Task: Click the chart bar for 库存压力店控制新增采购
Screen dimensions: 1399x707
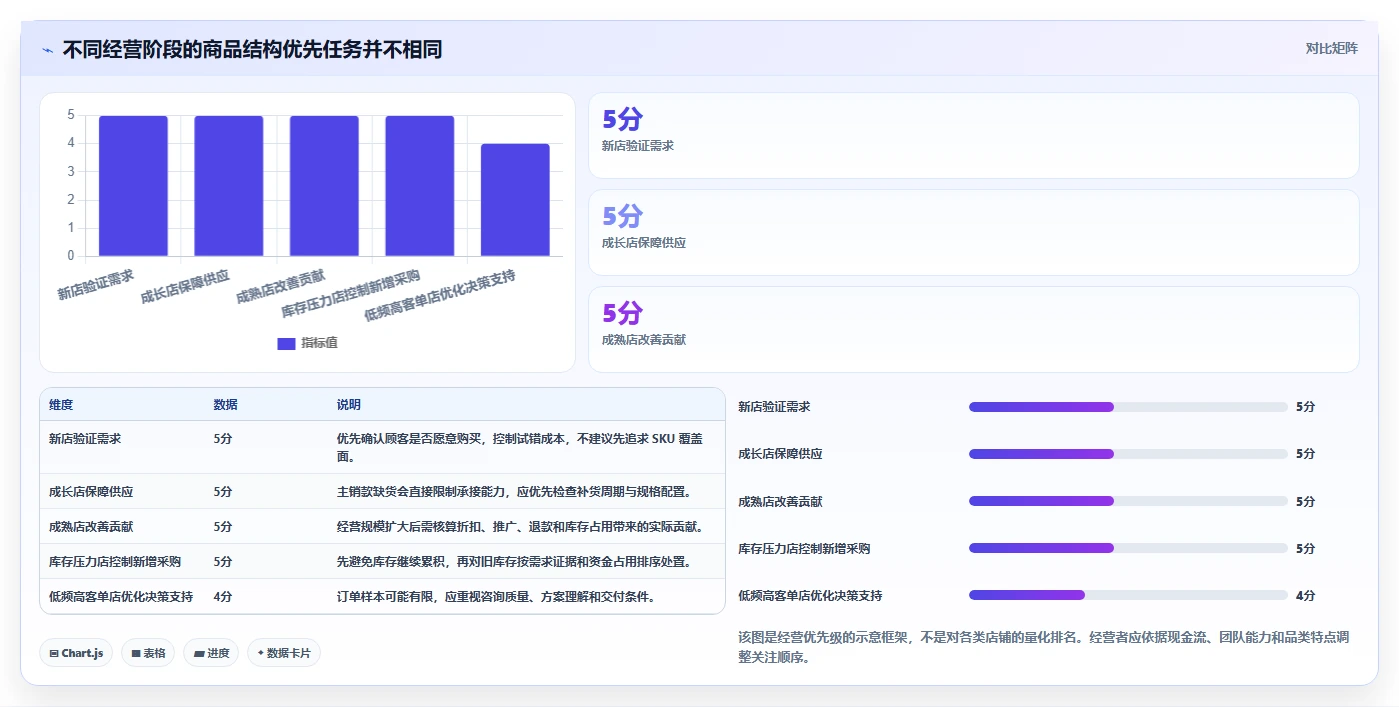Action: coord(420,186)
